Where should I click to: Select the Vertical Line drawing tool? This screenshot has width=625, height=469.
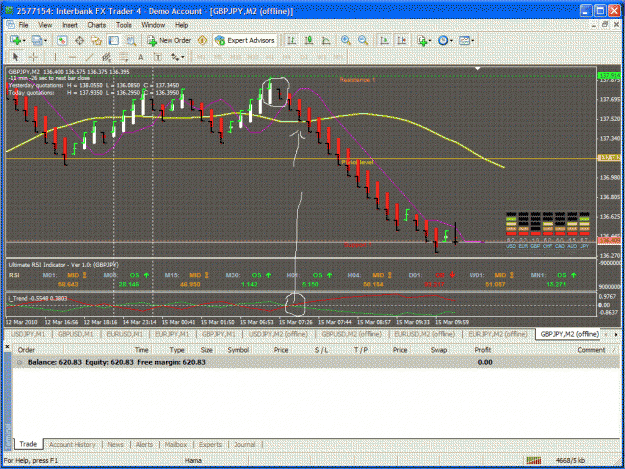(55, 57)
